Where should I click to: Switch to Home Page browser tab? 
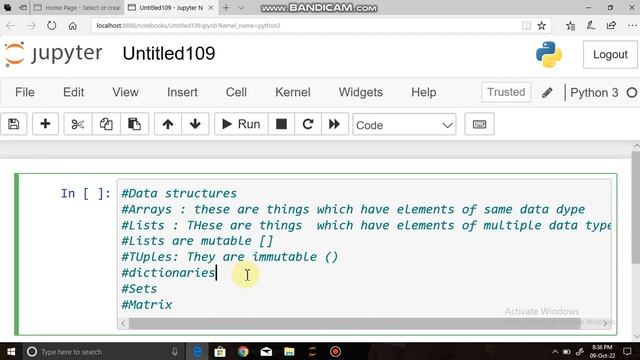click(x=78, y=8)
